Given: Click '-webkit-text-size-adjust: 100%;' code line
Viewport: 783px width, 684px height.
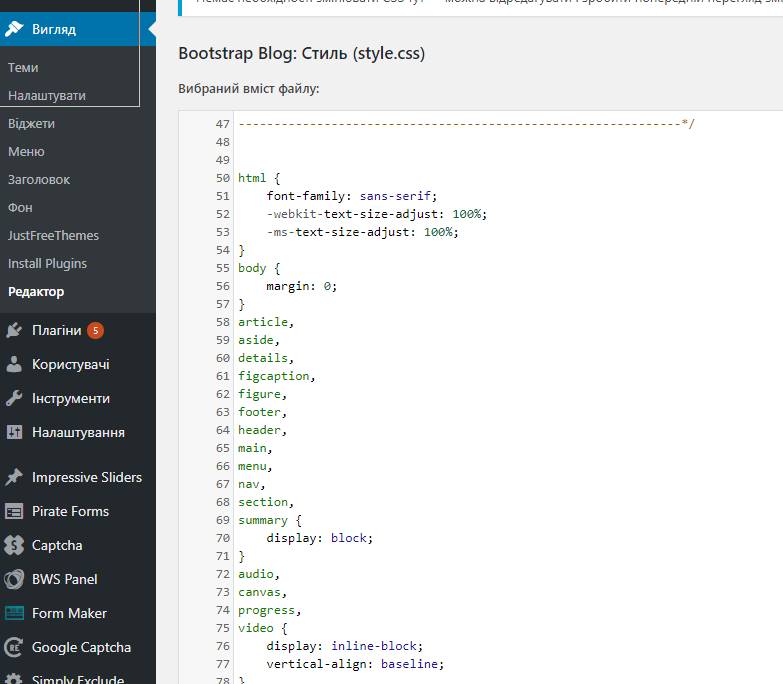Looking at the screenshot, I should (377, 214).
